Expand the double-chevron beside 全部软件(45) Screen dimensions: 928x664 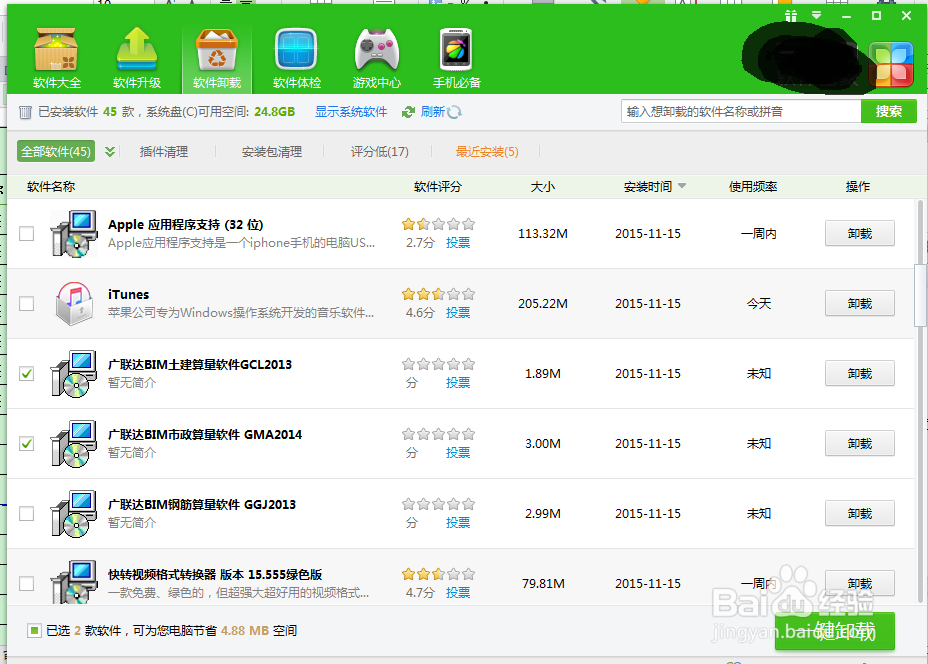(109, 152)
